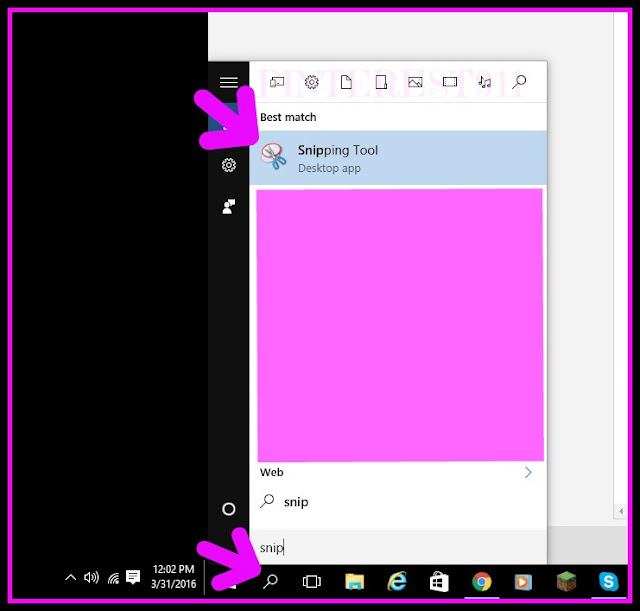The height and width of the screenshot is (611, 640).
Task: Open the media player taskbar icon
Action: tap(523, 582)
